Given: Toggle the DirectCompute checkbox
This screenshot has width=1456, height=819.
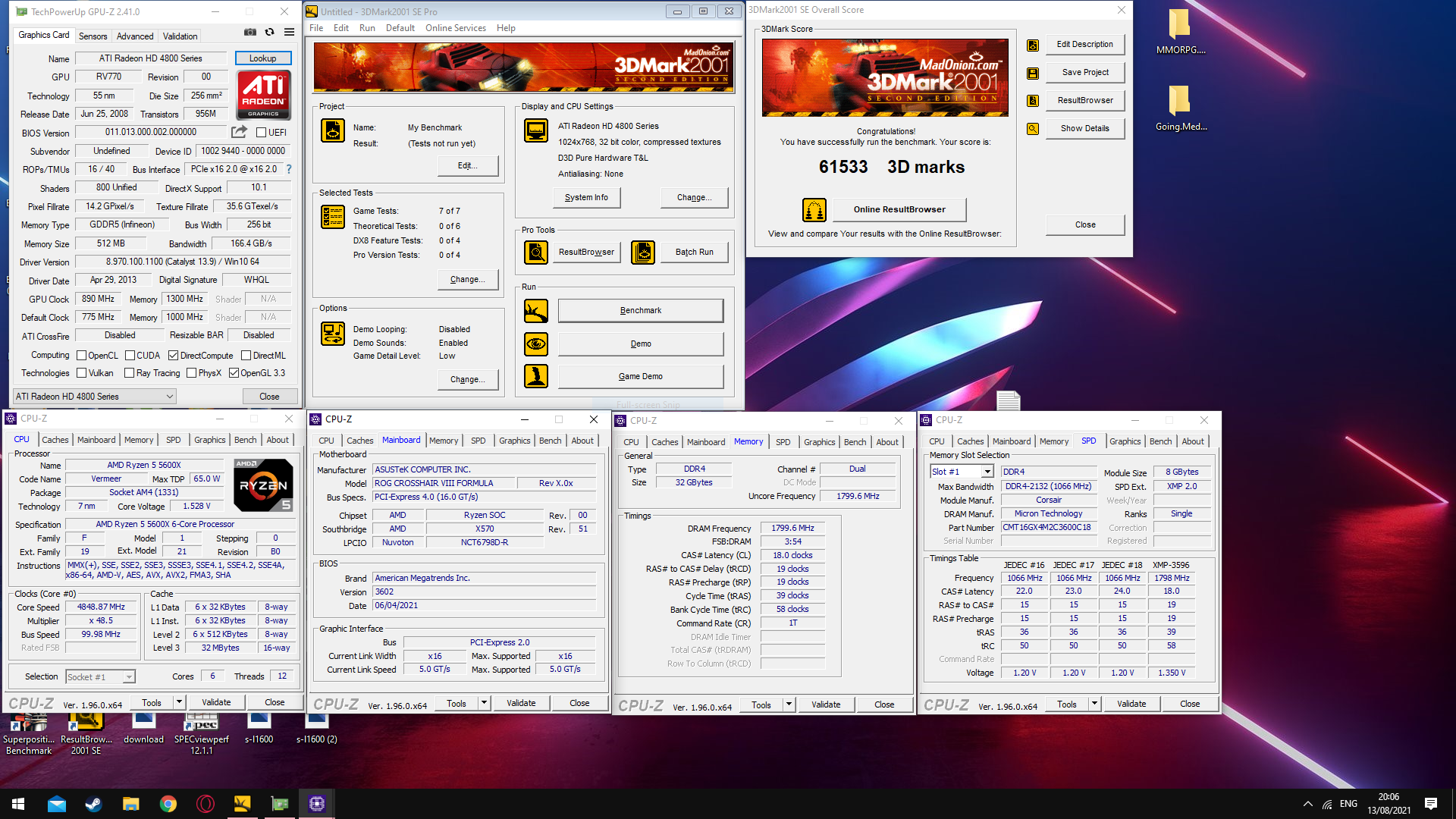Looking at the screenshot, I should click(x=173, y=356).
